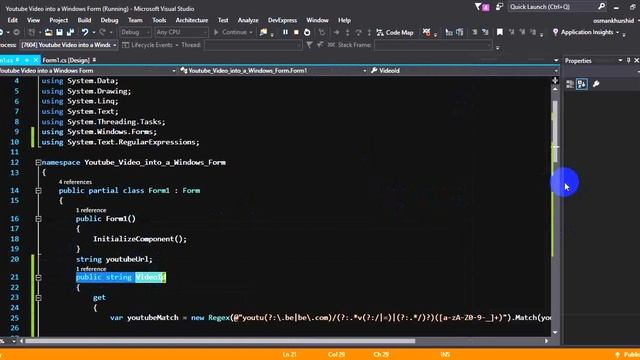Click the thread filter funnel icon
This screenshot has width=640, height=360.
309,45
